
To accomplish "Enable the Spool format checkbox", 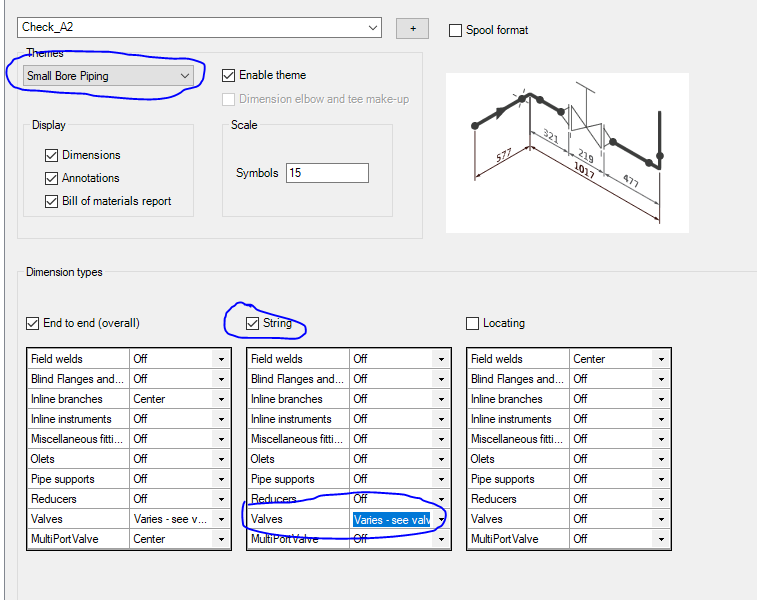I will [456, 30].
